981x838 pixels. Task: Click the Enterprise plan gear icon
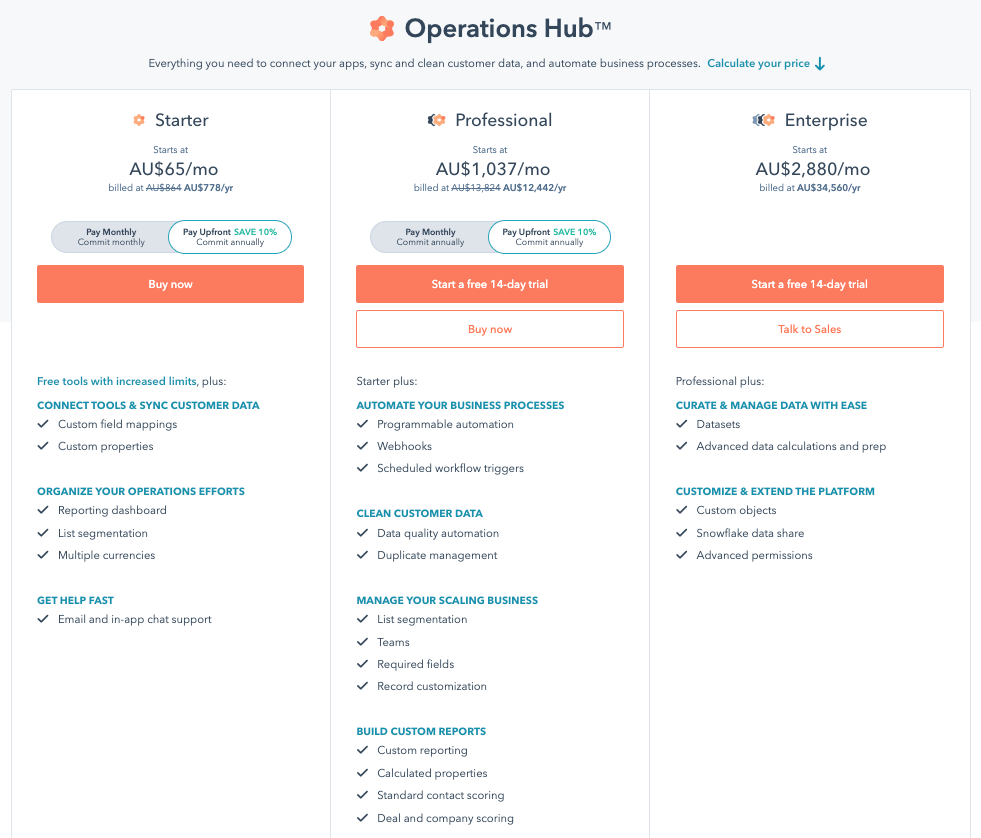tap(762, 119)
